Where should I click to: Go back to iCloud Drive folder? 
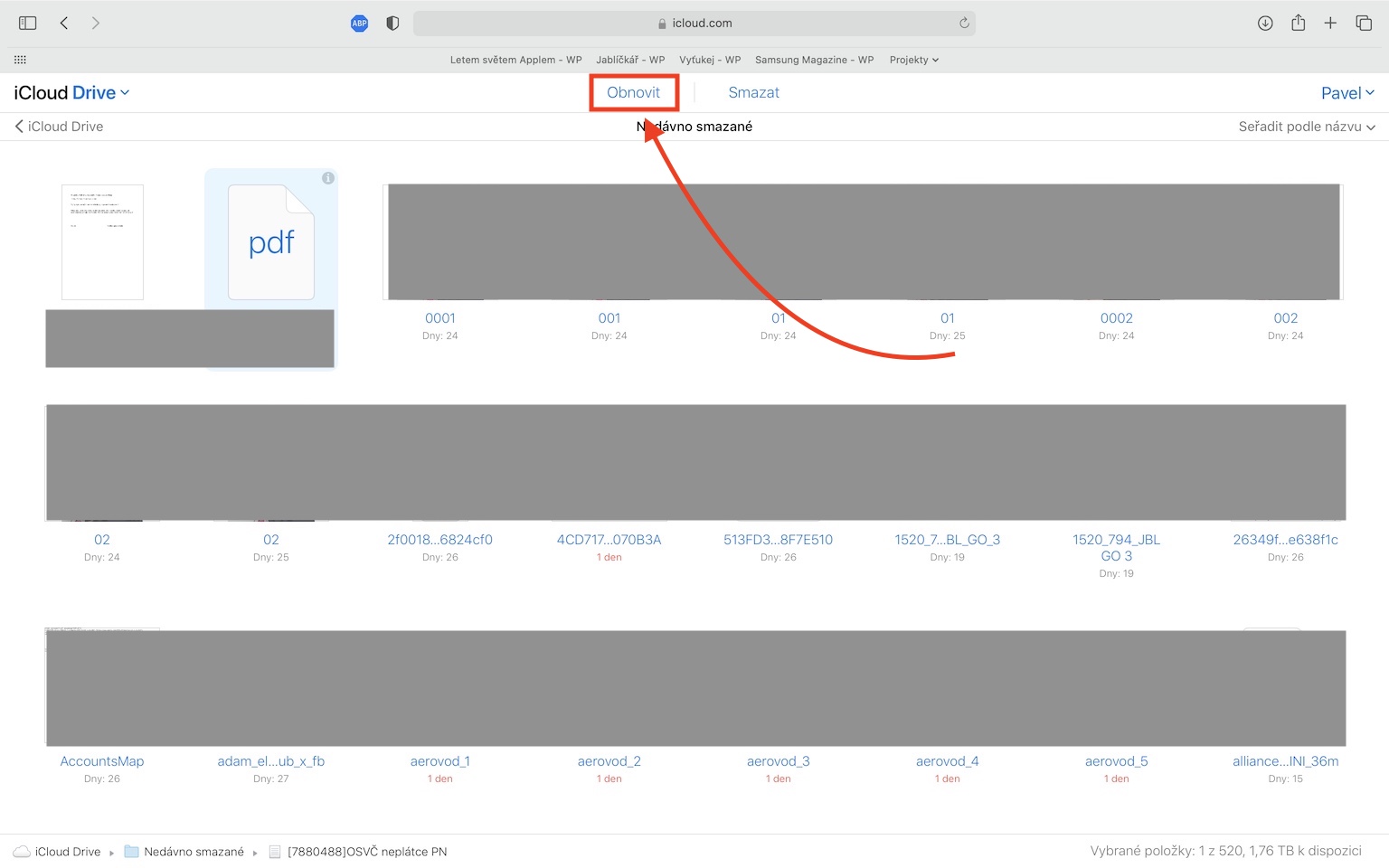click(59, 127)
